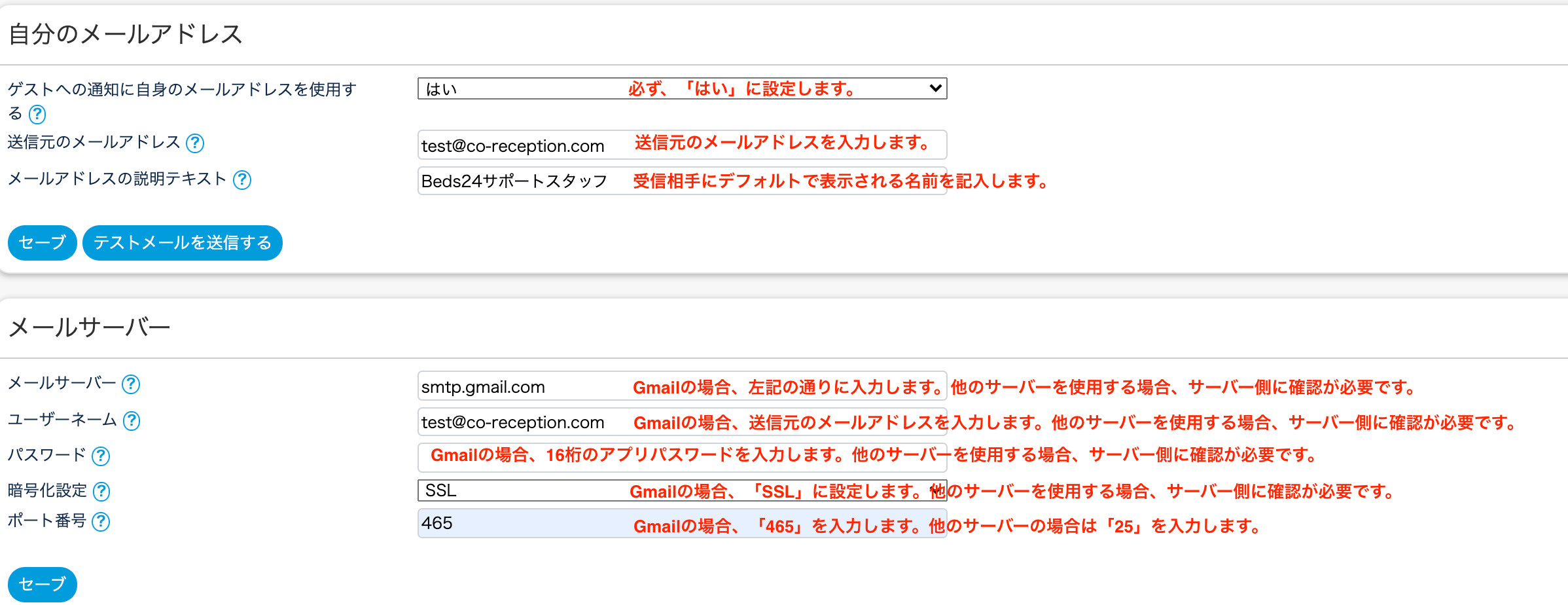
Task: Click テストメールを送信する button
Action: 182,243
